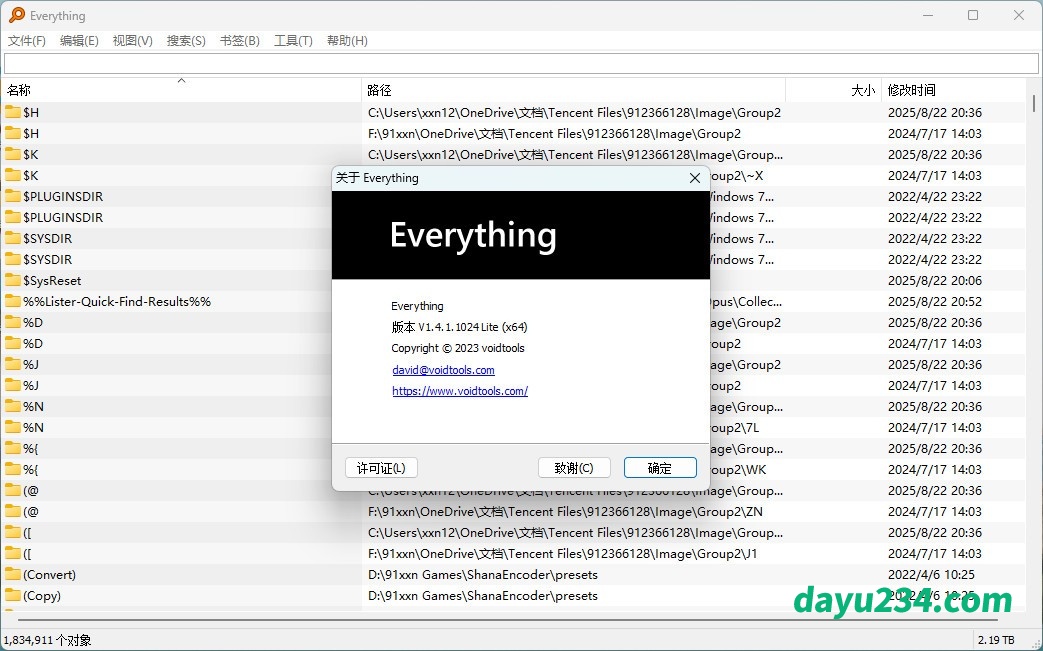Viewport: 1043px width, 651px height.
Task: Click the (Copy) folder icon
Action: point(13,595)
